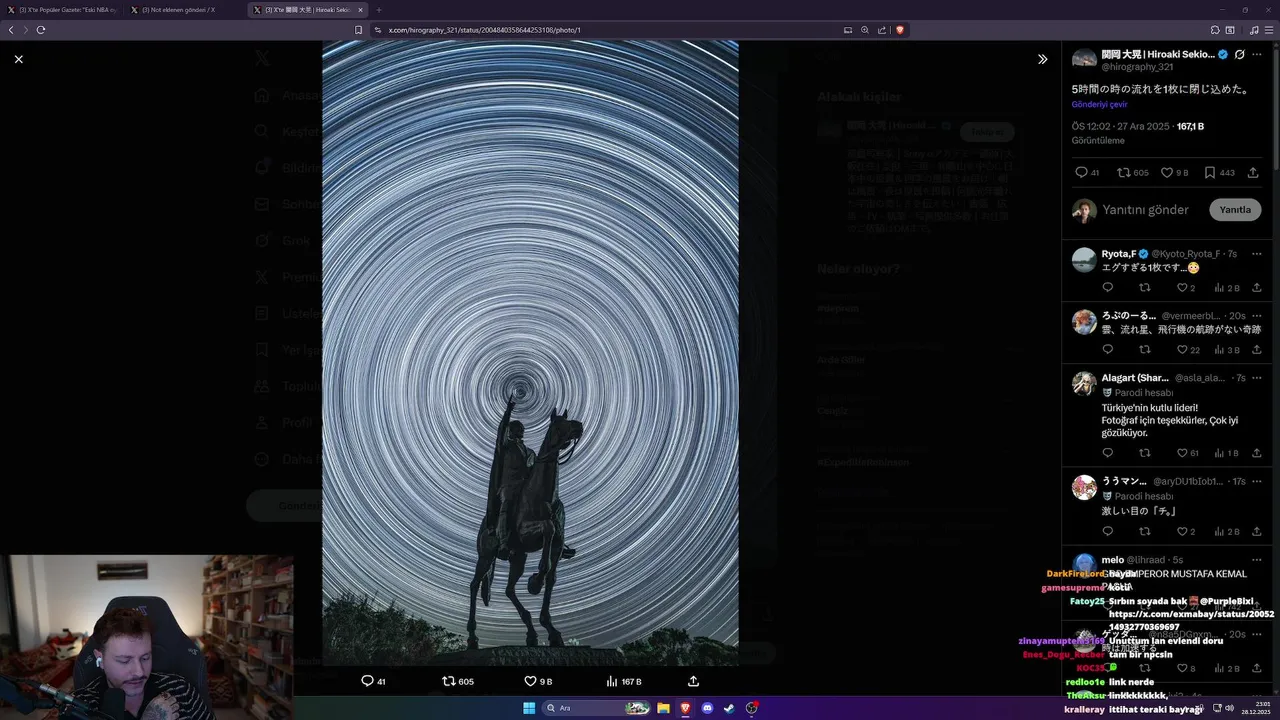This screenshot has width=1280, height=720.
Task: Click the share icon in address bar
Action: coord(882,30)
